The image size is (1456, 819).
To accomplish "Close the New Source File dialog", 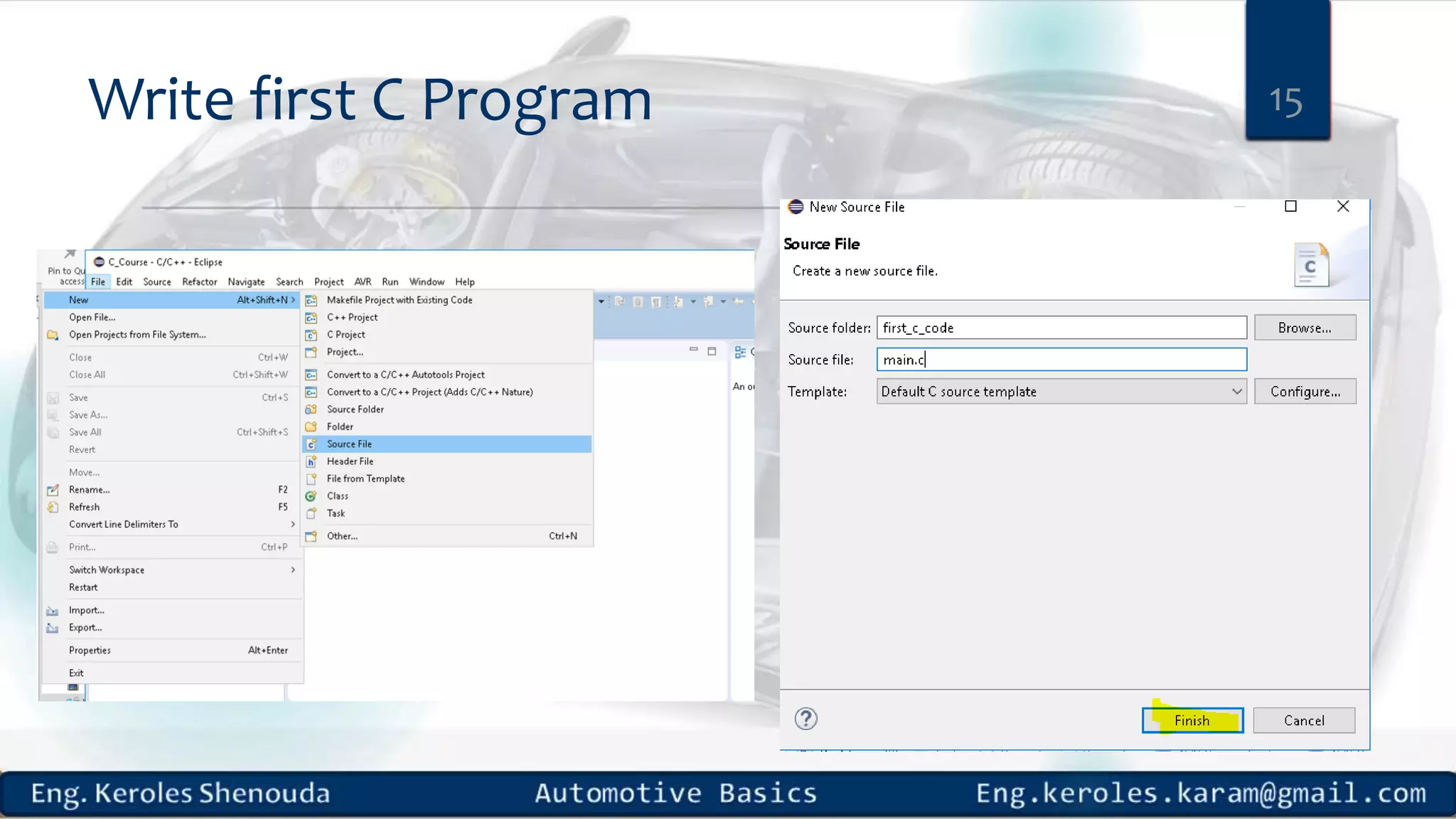I will (1343, 206).
